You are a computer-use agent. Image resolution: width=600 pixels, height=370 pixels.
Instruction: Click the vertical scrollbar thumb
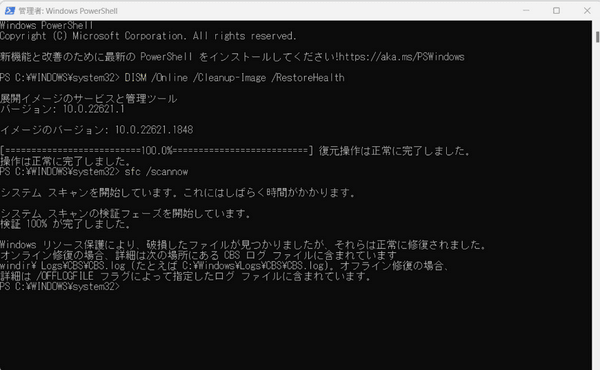tap(597, 37)
